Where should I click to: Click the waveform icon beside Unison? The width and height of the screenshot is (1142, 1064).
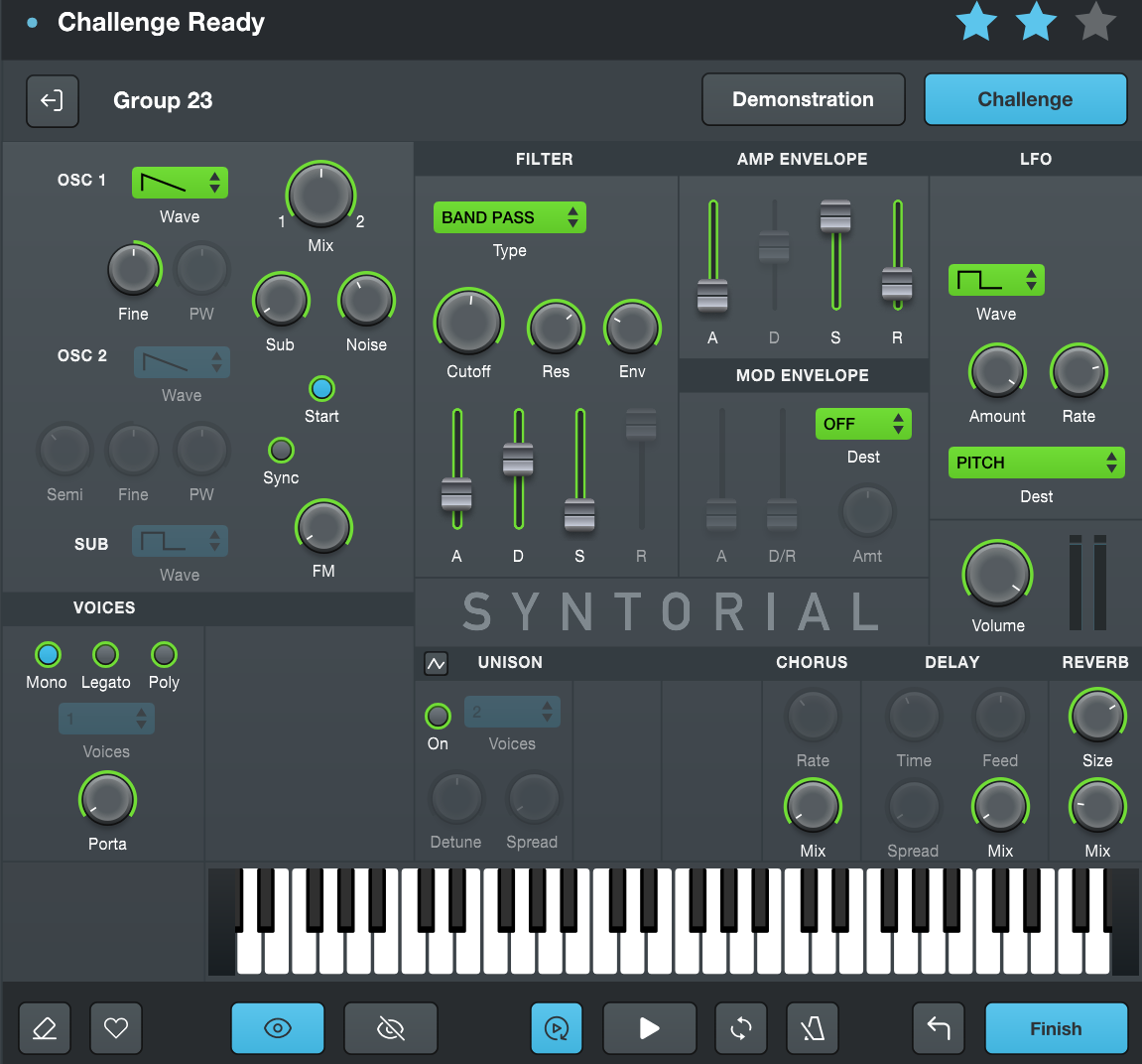tap(436, 663)
